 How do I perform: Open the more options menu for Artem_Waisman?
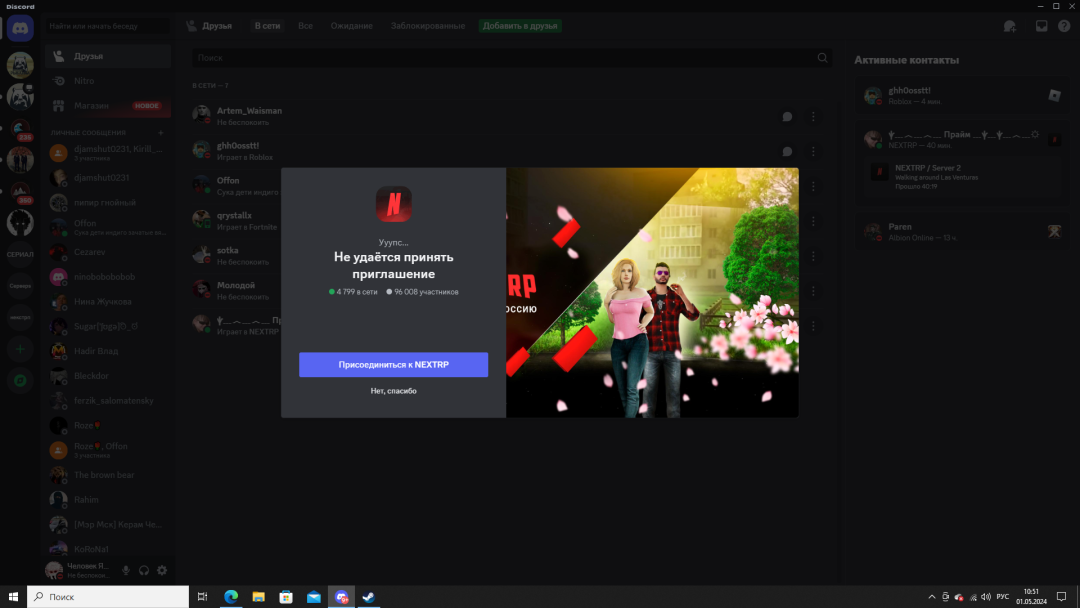813,116
